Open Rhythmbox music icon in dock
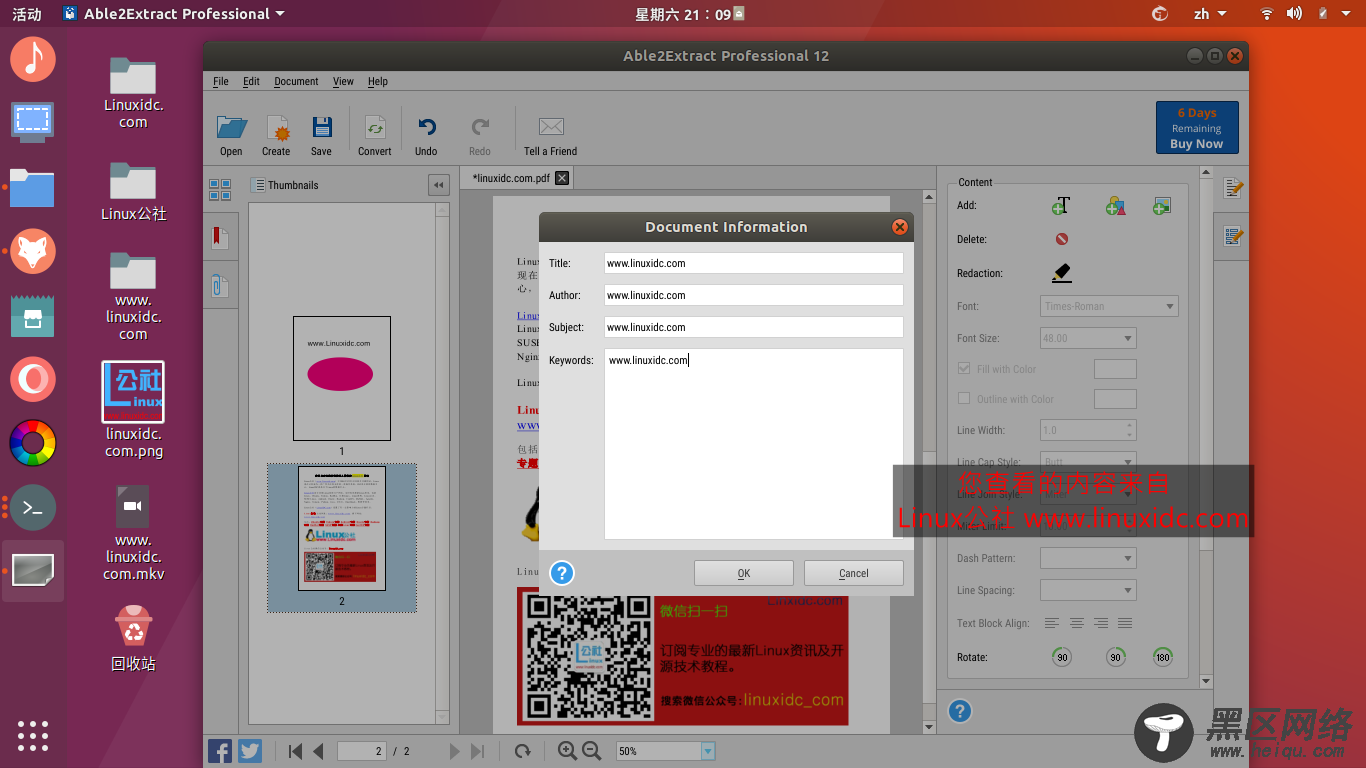1366x768 pixels. (33, 58)
